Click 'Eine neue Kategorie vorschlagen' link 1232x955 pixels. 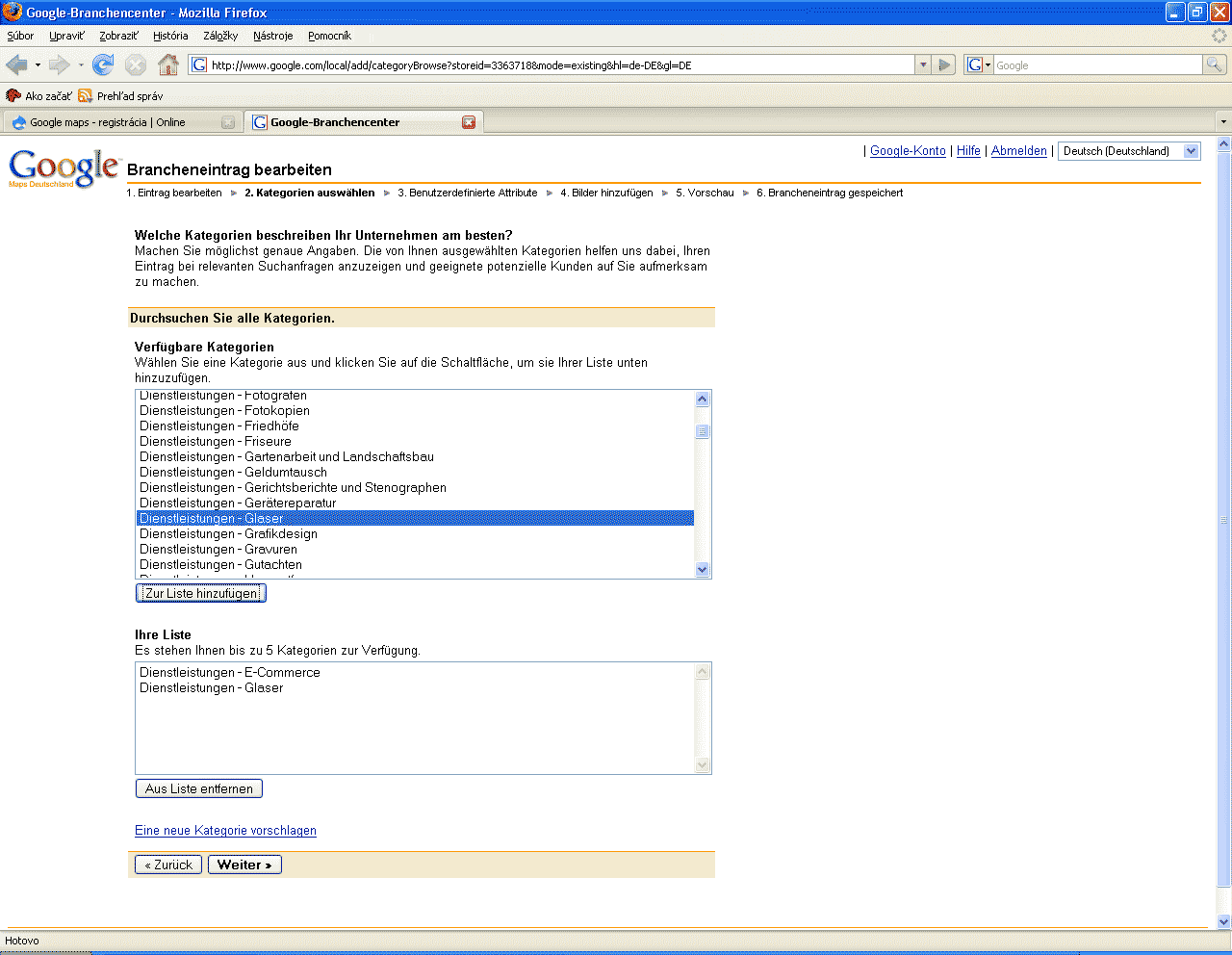coord(225,831)
